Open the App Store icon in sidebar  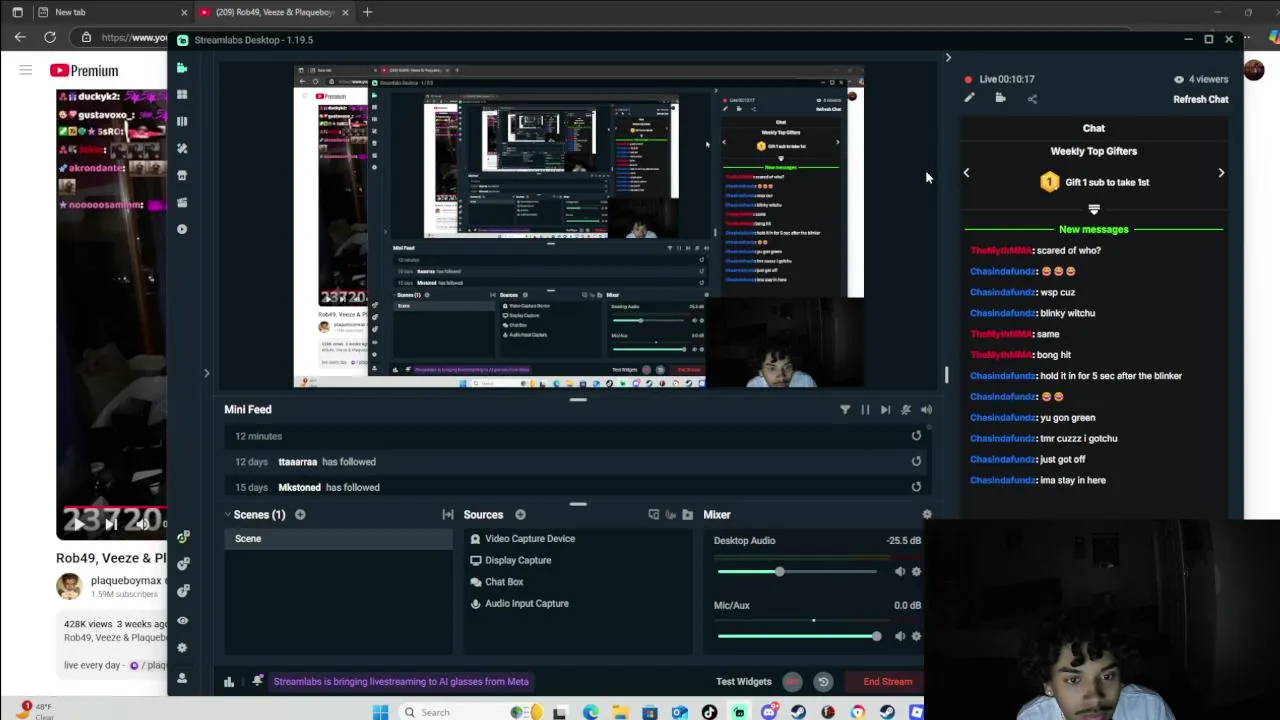coord(181,175)
